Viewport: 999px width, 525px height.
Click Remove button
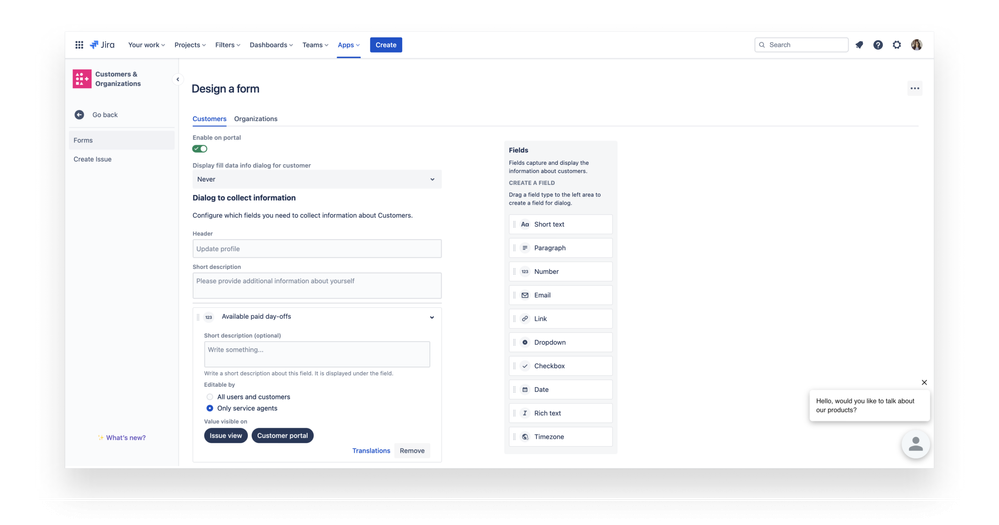pos(412,450)
